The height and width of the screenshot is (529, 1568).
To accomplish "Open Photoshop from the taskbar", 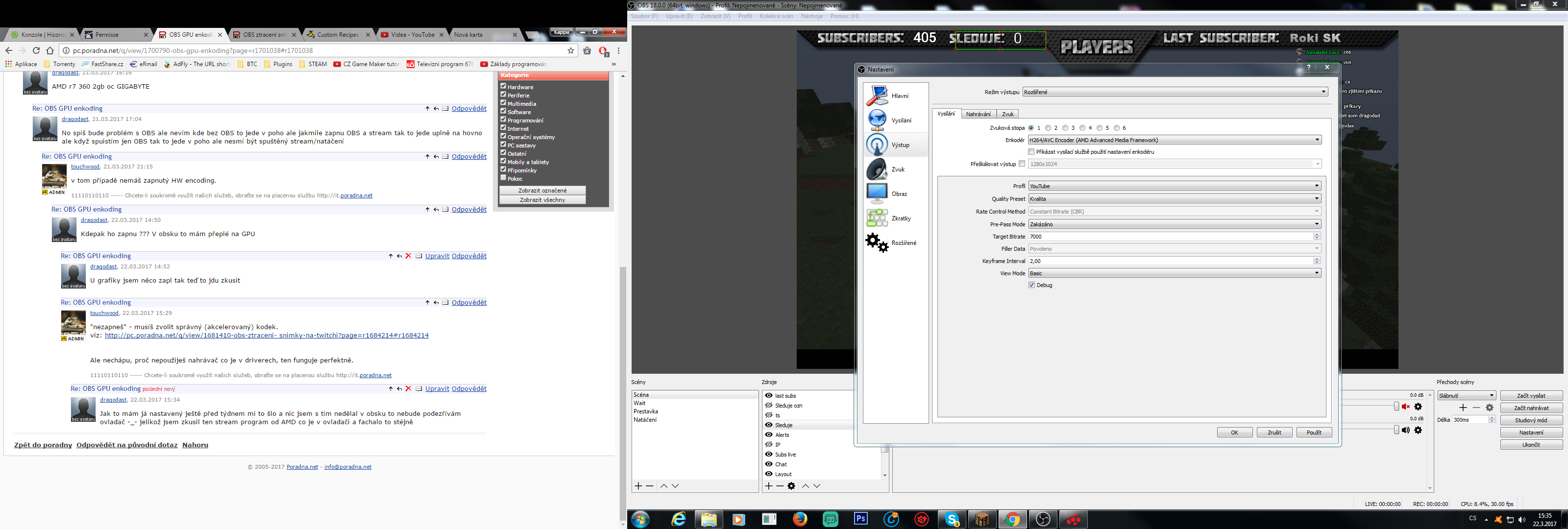I will tap(861, 519).
